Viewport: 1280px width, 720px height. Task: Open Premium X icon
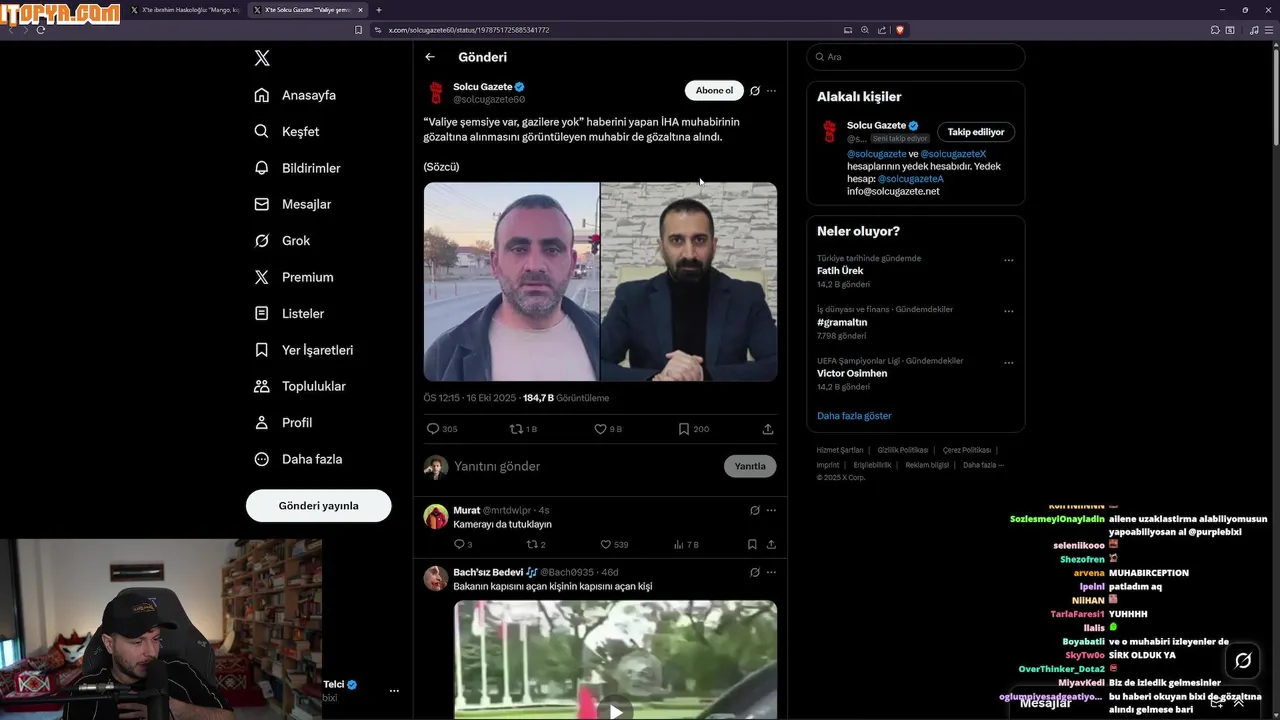click(x=262, y=277)
